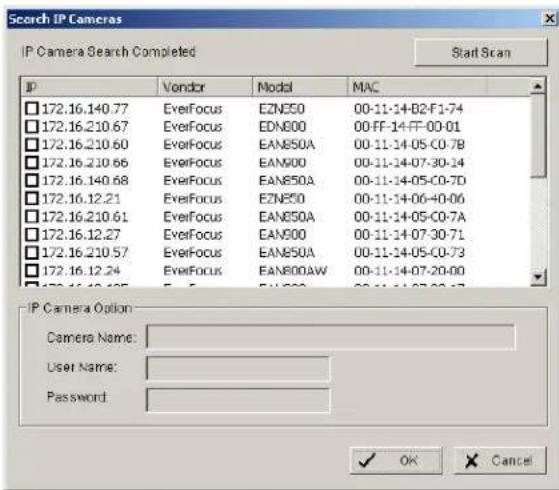
Task: Select MAC address 00-11-14-06-40-06
Action: (409, 199)
